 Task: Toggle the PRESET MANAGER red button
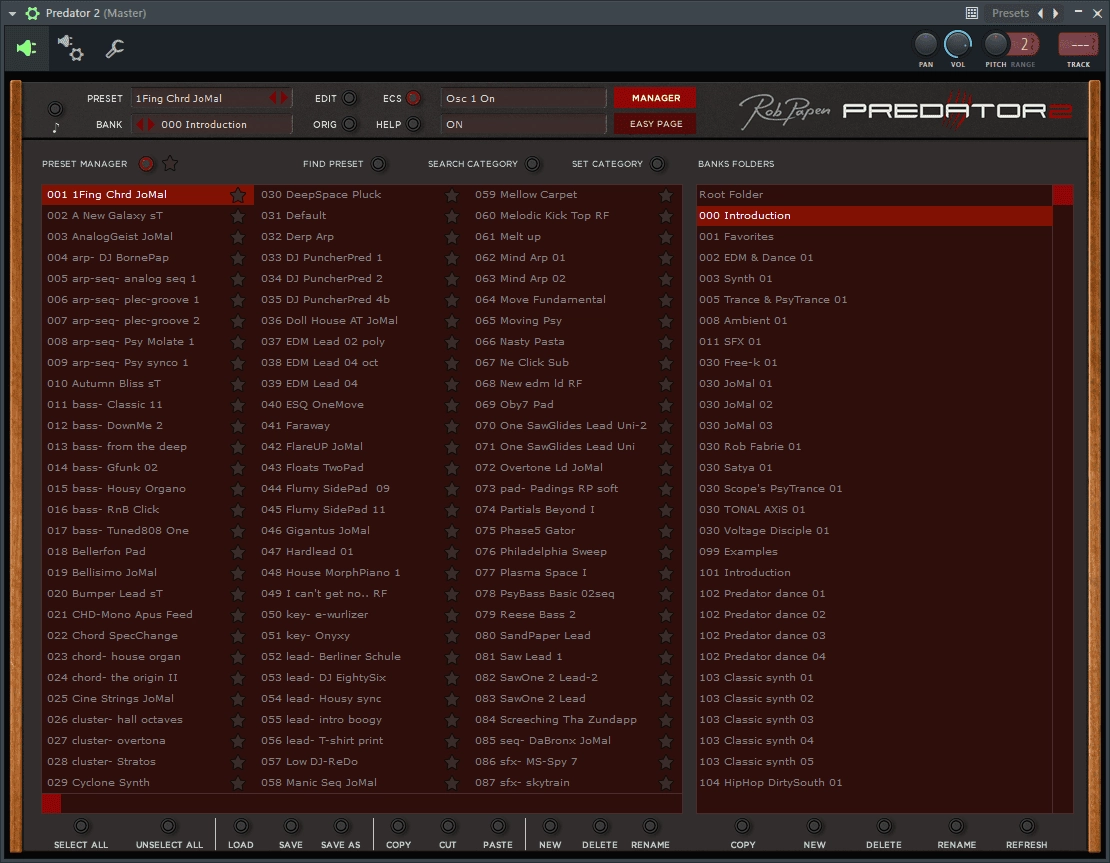coord(146,164)
